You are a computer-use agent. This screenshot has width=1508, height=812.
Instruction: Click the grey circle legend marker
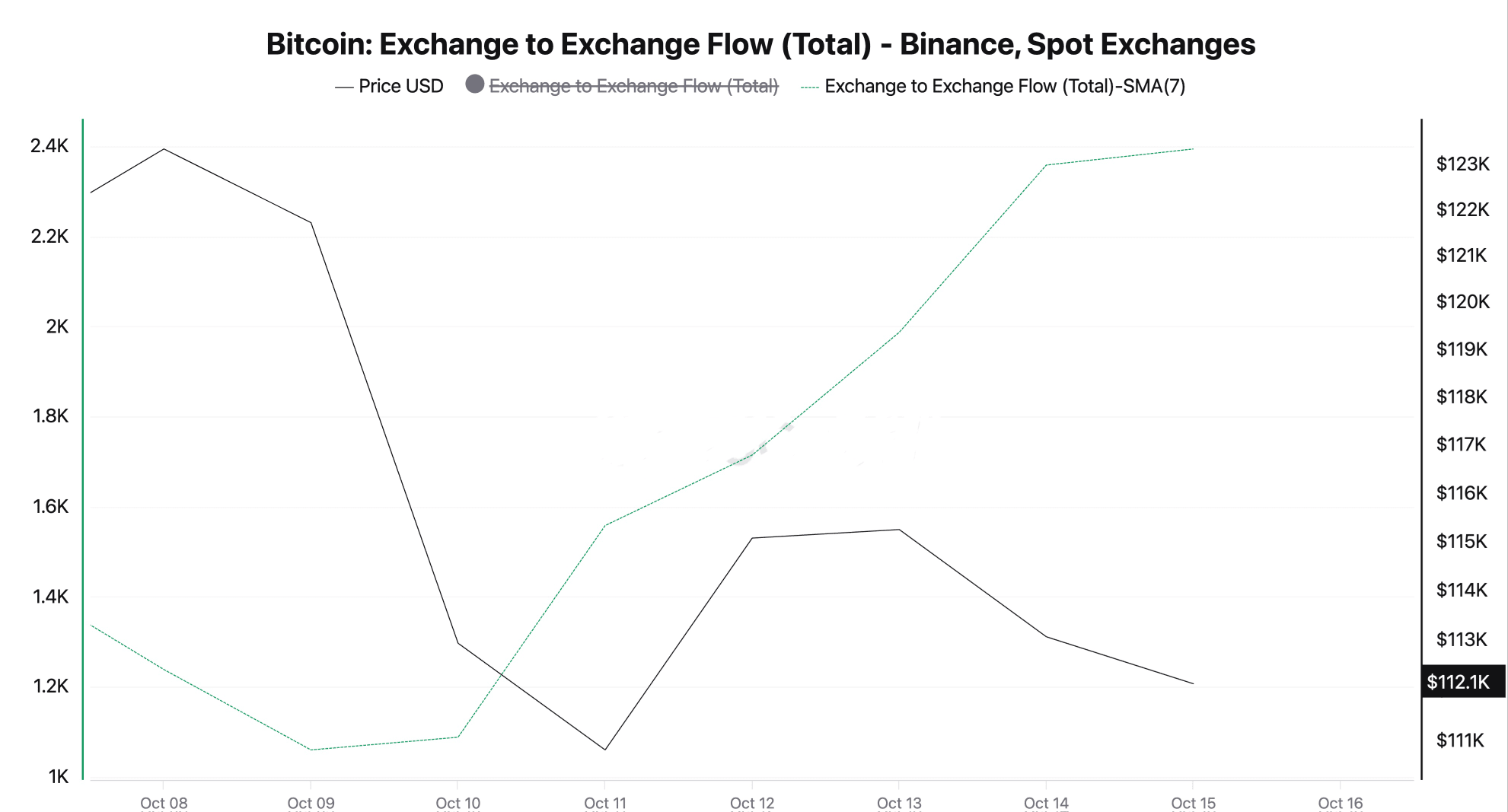click(x=475, y=84)
